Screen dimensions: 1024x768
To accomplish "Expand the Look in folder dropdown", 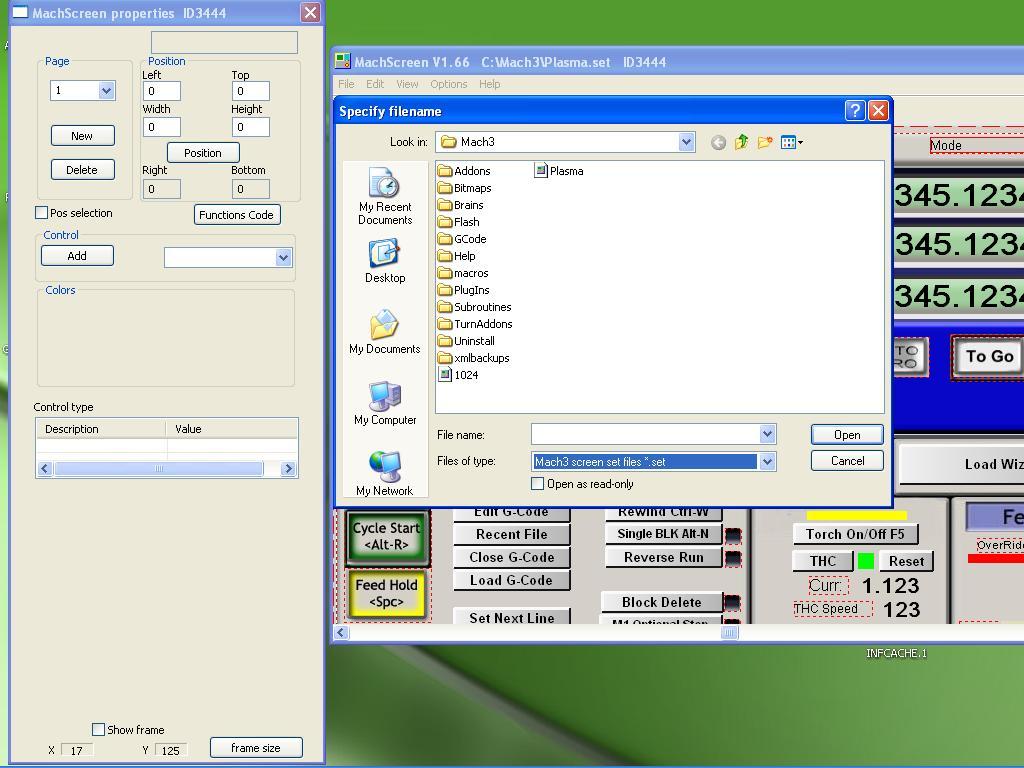I will click(686, 142).
